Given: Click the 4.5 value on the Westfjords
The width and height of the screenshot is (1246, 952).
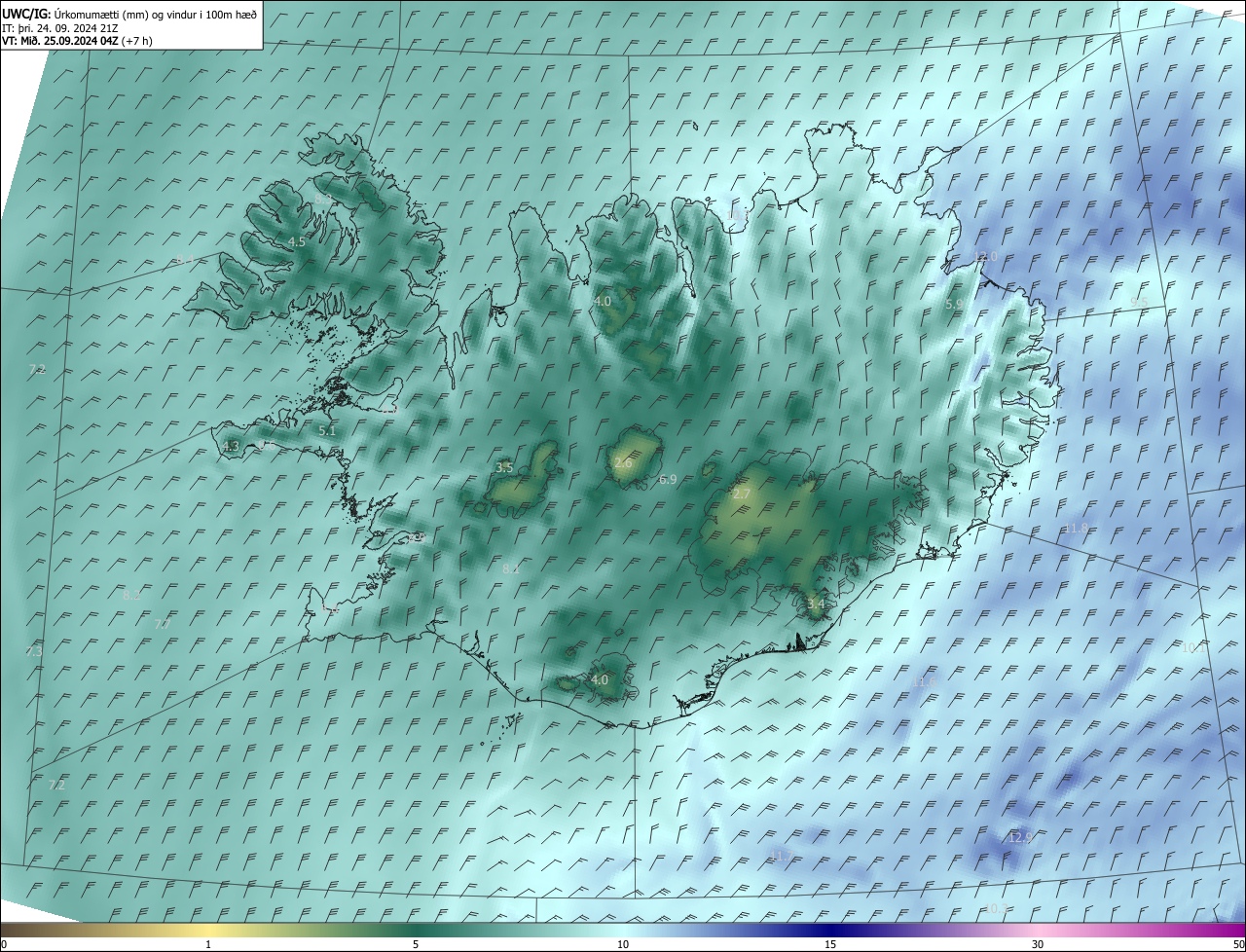Looking at the screenshot, I should (x=297, y=241).
